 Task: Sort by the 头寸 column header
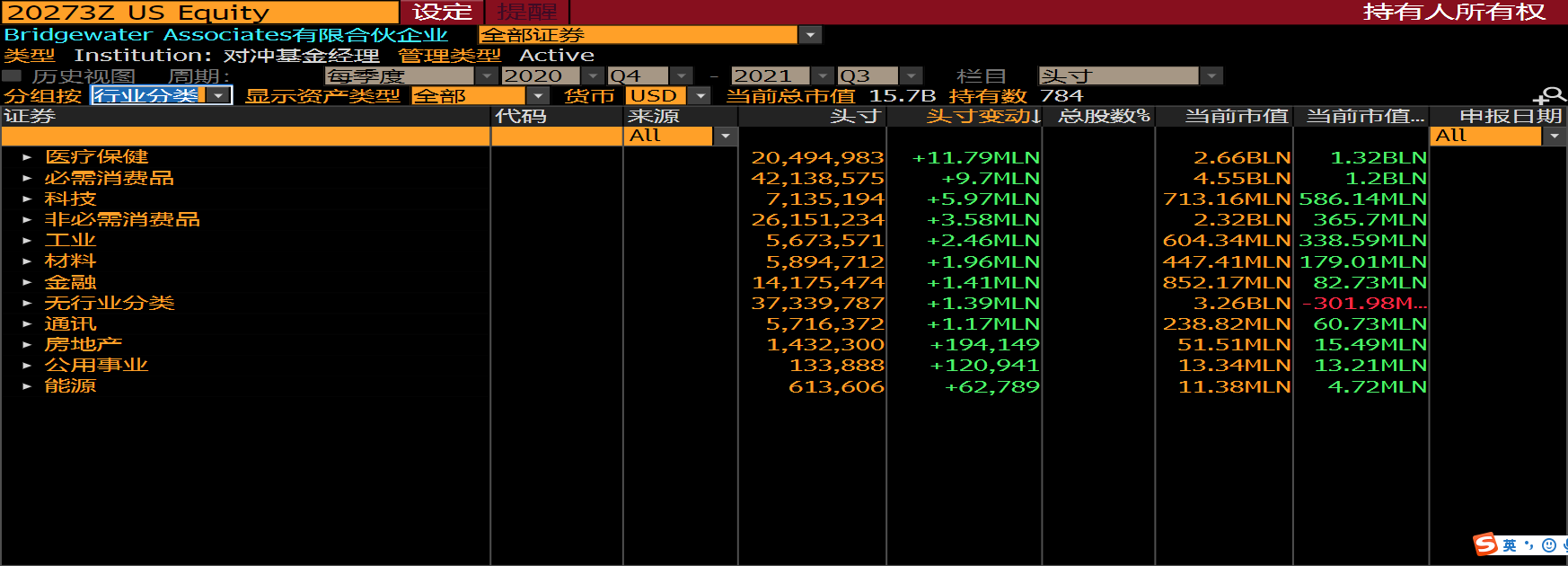pyautogui.click(x=812, y=116)
